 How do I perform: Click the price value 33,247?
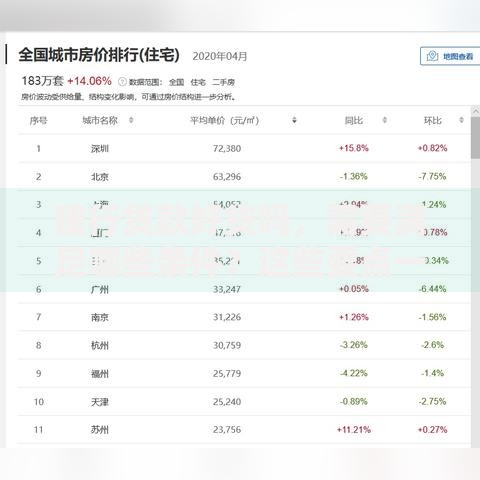tap(227, 289)
